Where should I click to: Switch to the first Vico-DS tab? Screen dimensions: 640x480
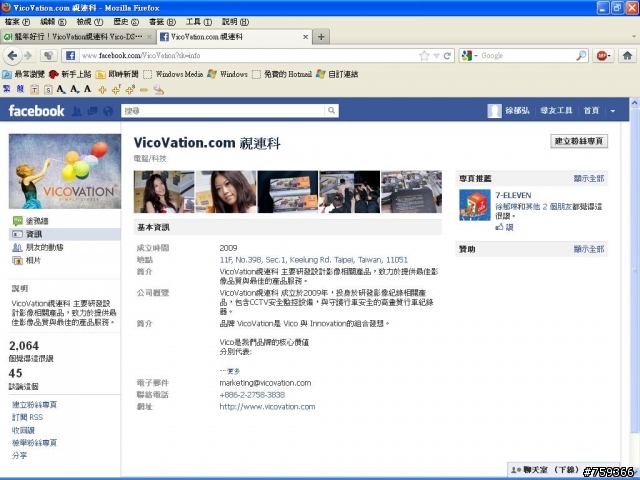(x=78, y=37)
